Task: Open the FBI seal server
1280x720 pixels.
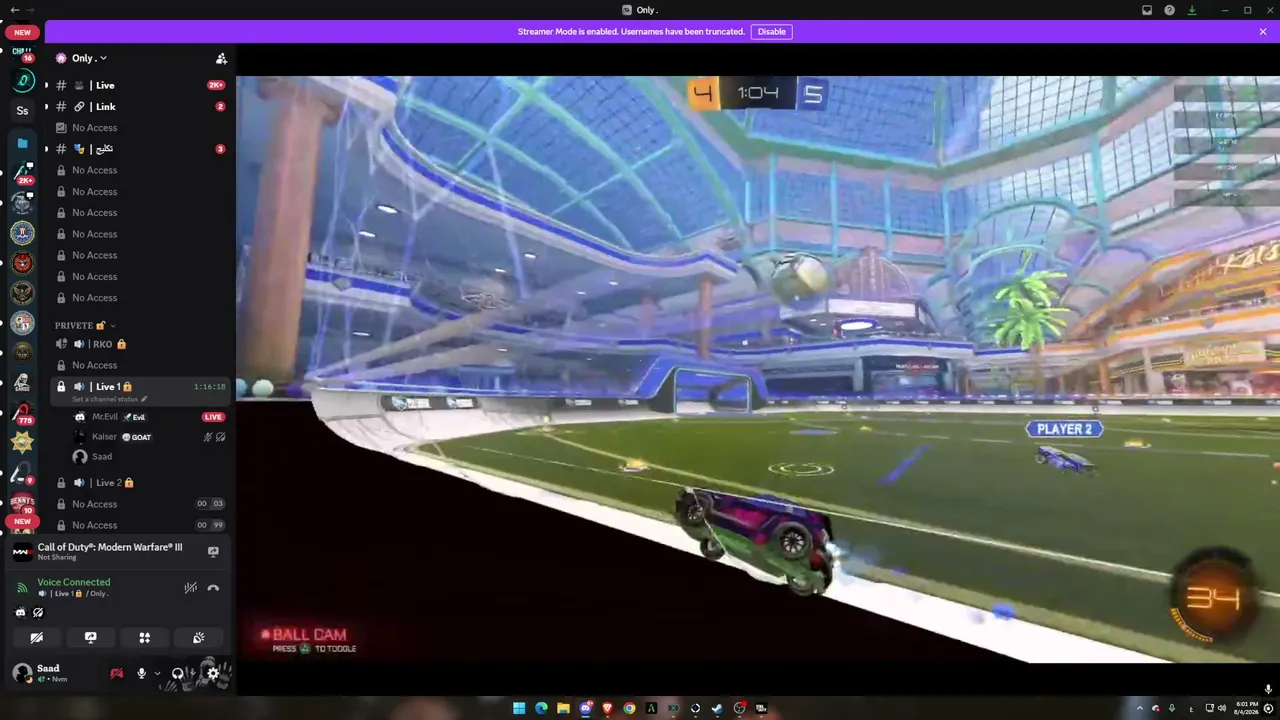Action: [22, 233]
